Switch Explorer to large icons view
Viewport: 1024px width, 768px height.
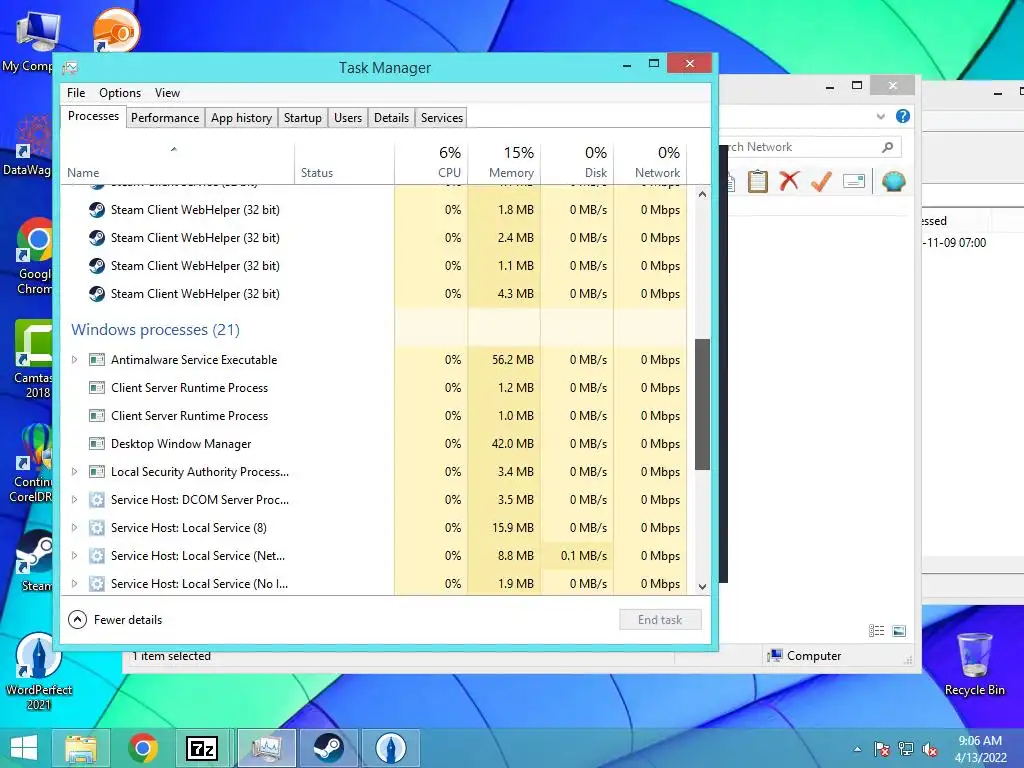[x=899, y=631]
